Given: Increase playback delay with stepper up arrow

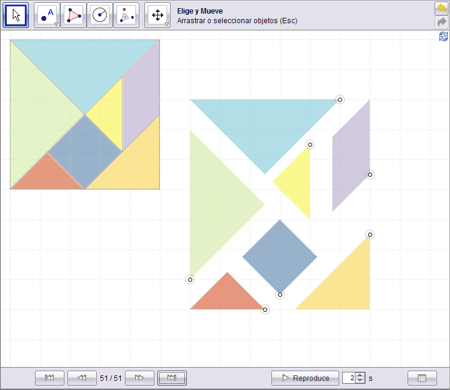Looking at the screenshot, I should point(360,375).
